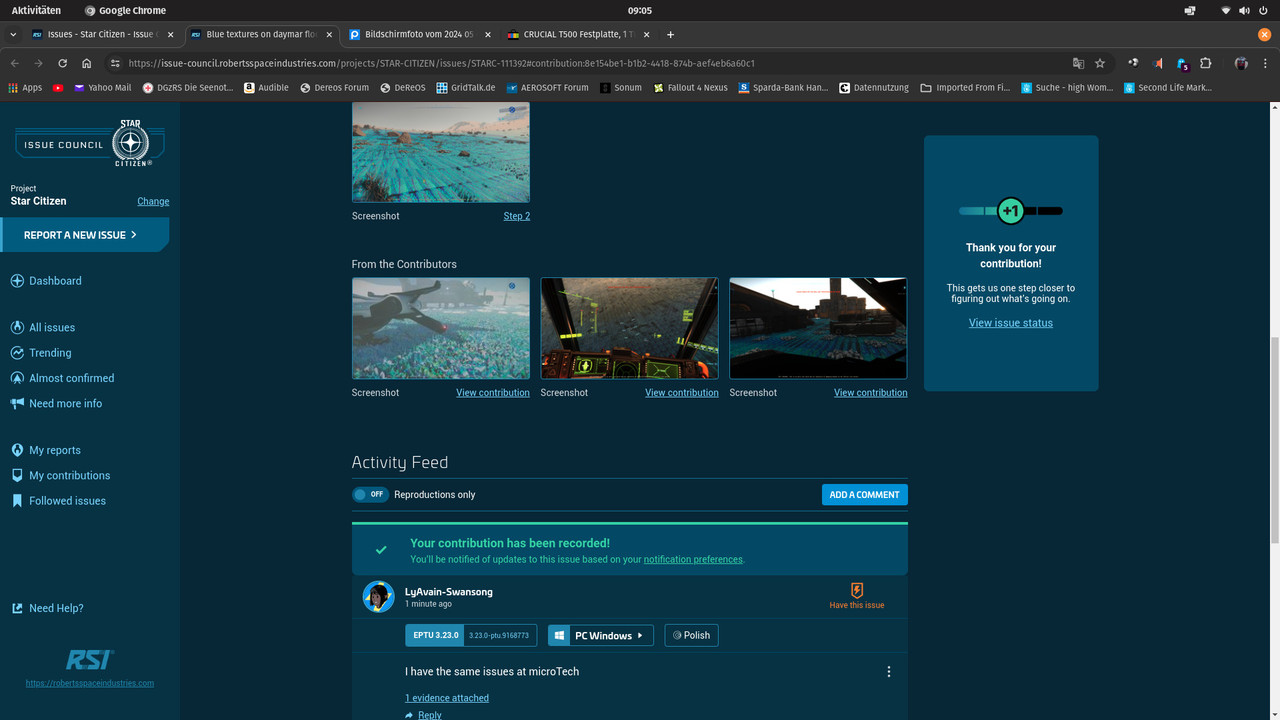
Task: Click the translate page icon
Action: coord(1078,63)
